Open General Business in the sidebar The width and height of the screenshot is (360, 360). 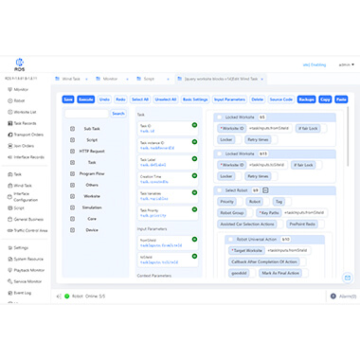(26, 219)
